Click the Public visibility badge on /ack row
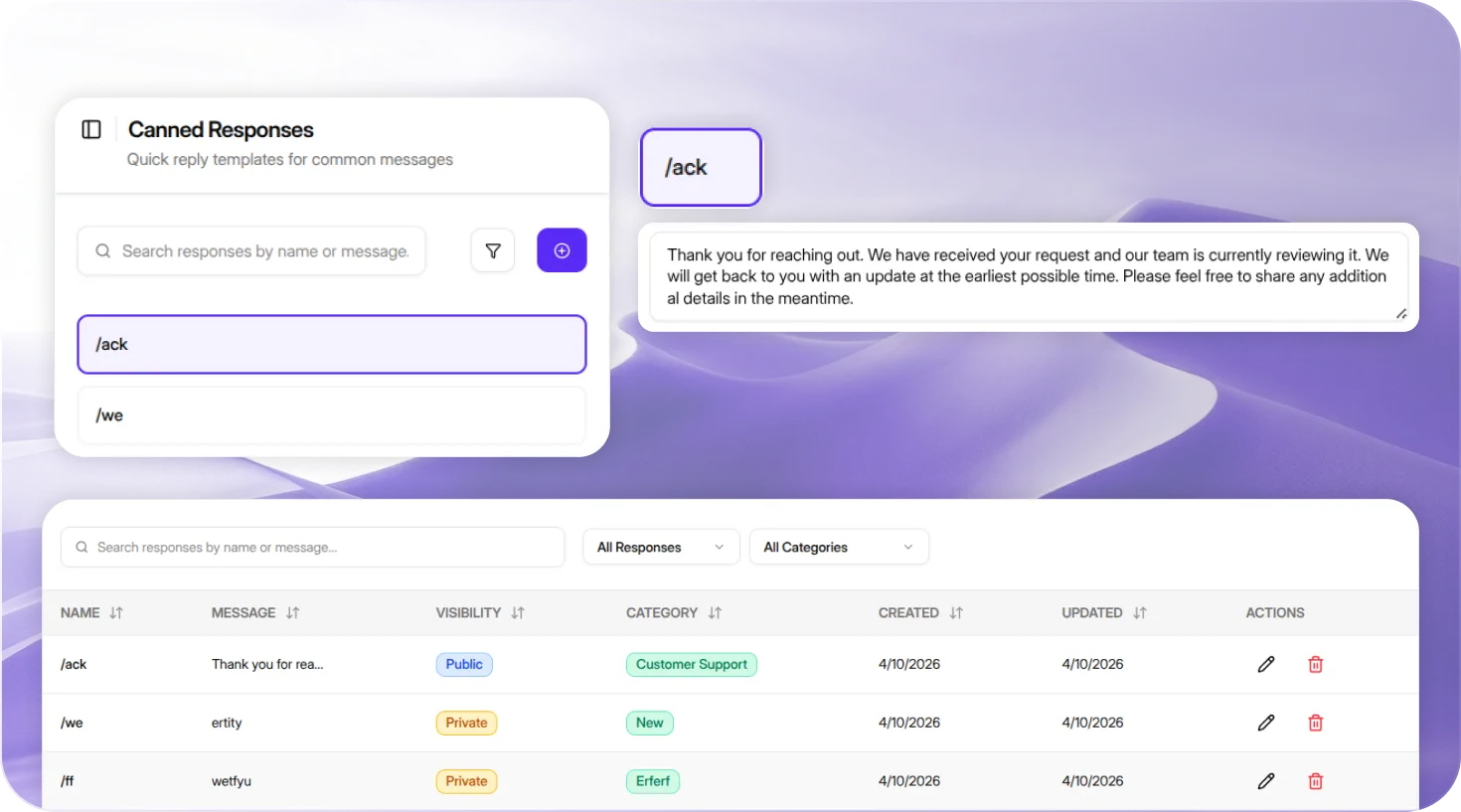Screen dimensions: 1461x812 (464, 664)
